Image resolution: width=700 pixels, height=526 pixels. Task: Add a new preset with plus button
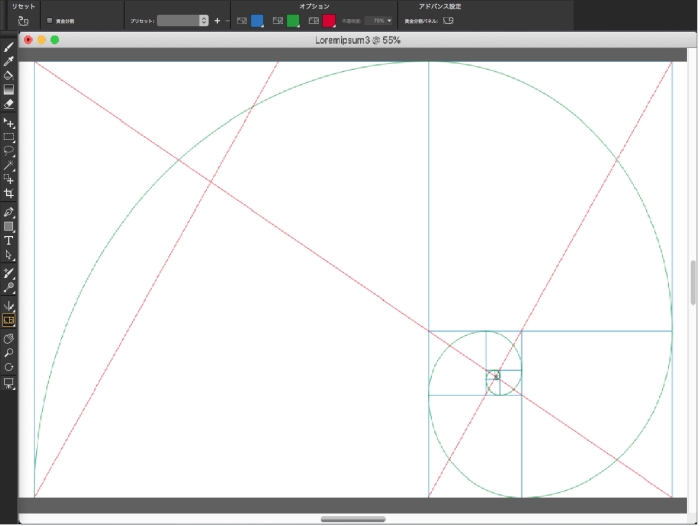coord(217,20)
